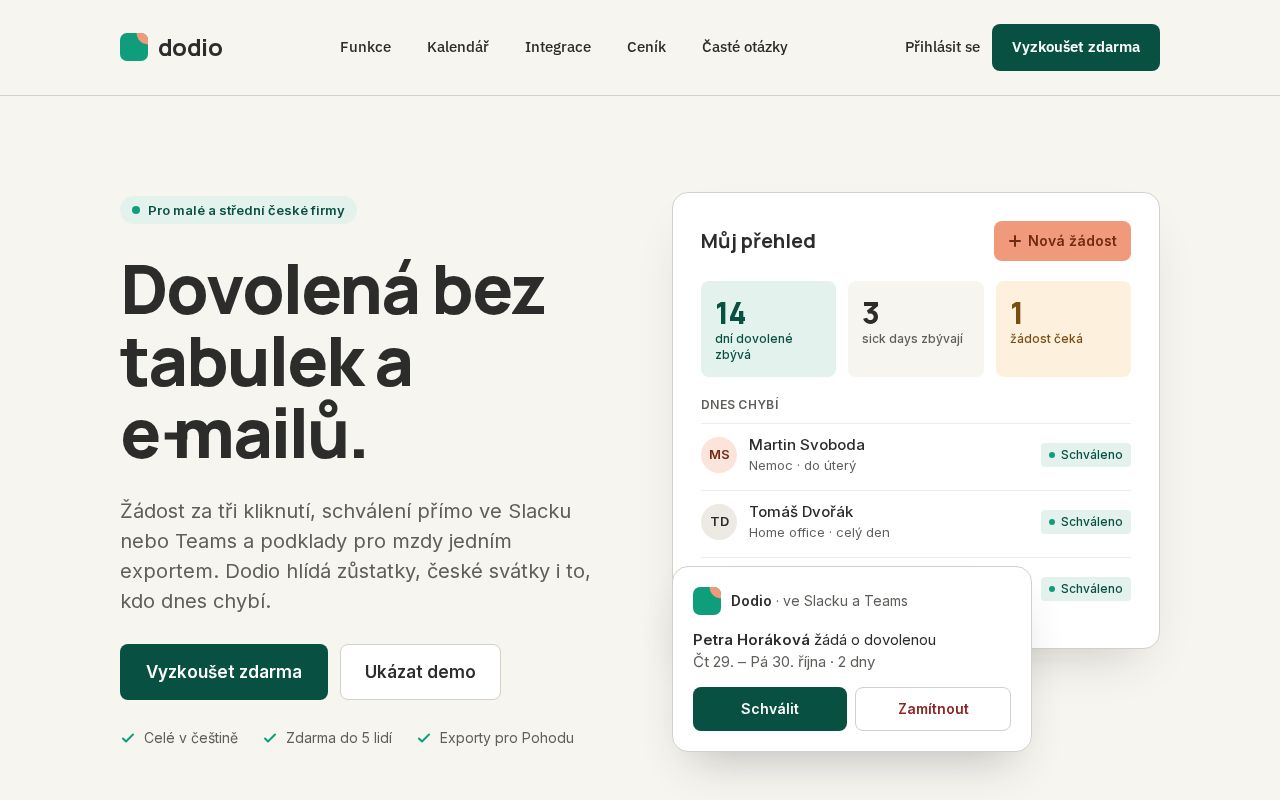Click the DNES CHYBÍ label
This screenshot has width=1280, height=800.
[740, 405]
